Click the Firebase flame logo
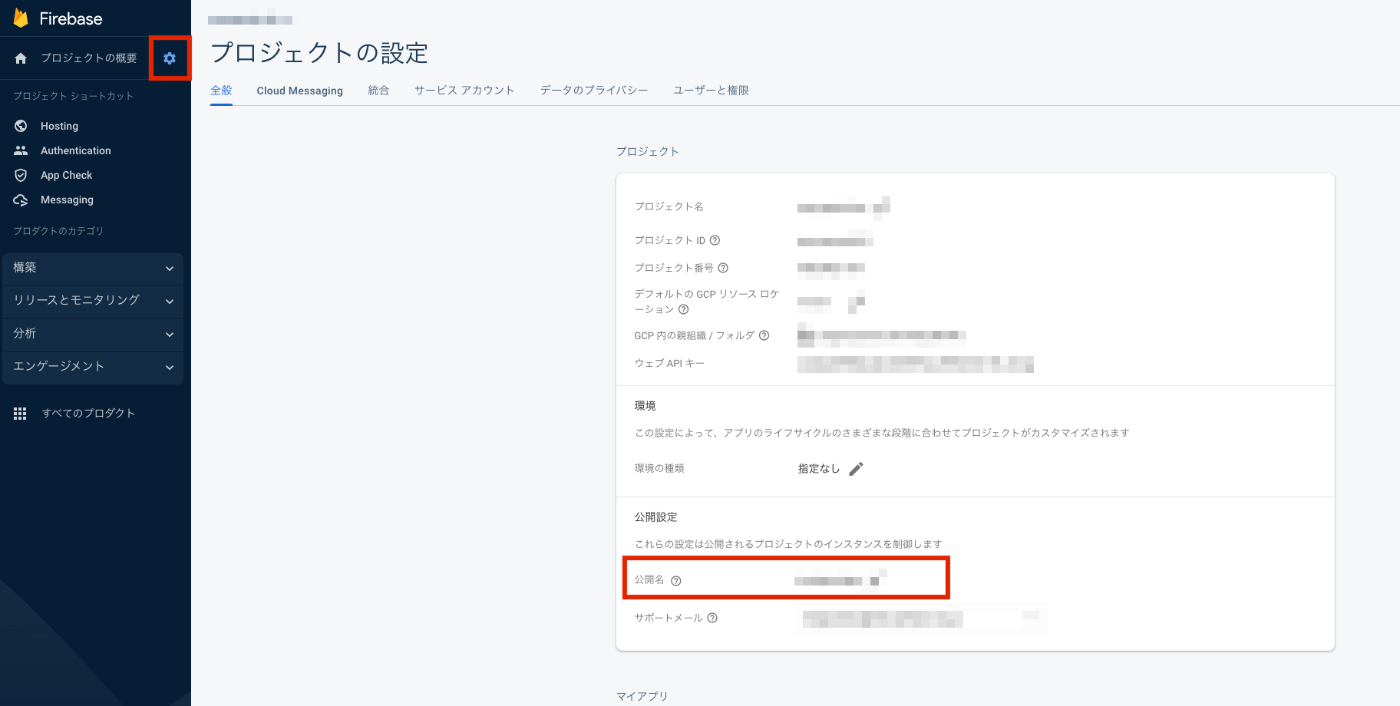 [20, 18]
